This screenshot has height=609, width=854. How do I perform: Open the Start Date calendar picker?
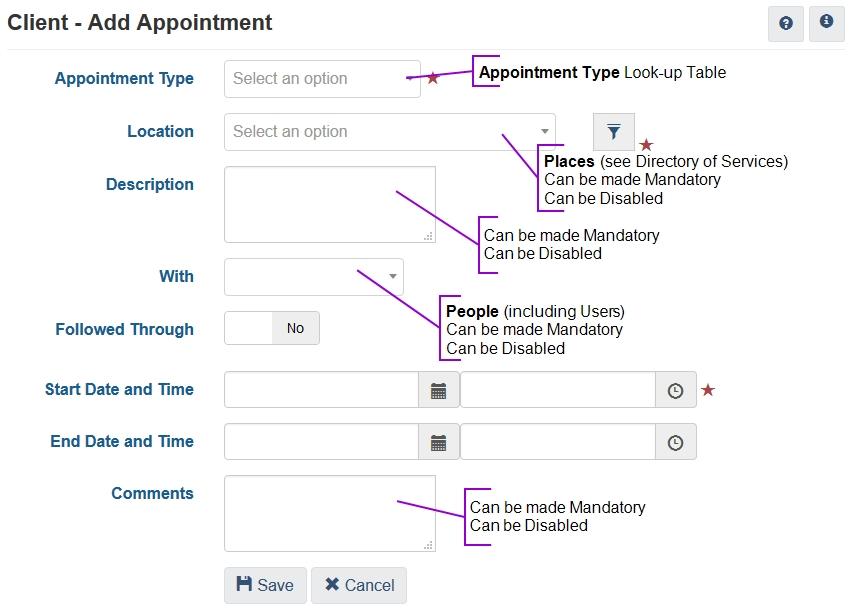pos(438,390)
